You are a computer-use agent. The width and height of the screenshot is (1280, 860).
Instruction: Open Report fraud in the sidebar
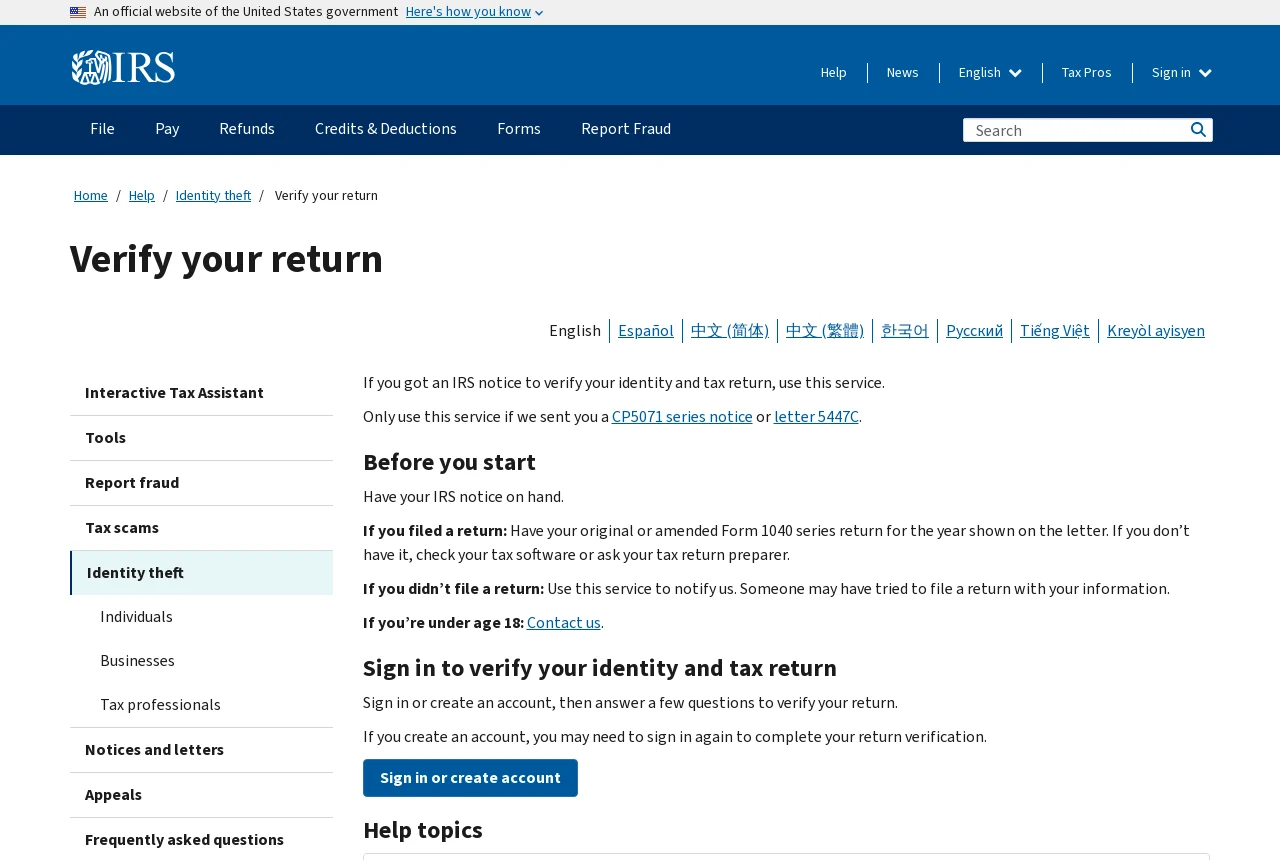pyautogui.click(x=201, y=483)
